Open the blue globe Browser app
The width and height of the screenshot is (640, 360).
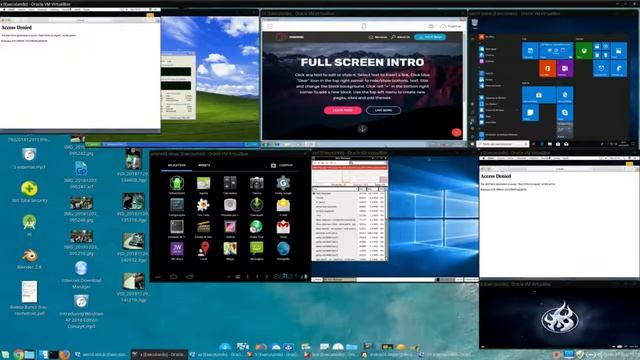(x=283, y=248)
